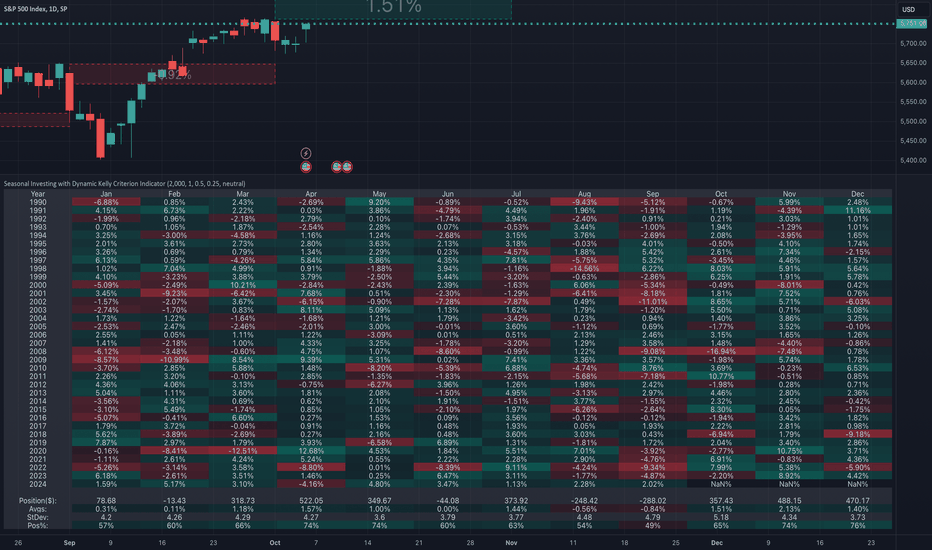Image resolution: width=932 pixels, height=550 pixels.
Task: Click the -10.99% cell for Feb 2009
Action: (x=174, y=360)
